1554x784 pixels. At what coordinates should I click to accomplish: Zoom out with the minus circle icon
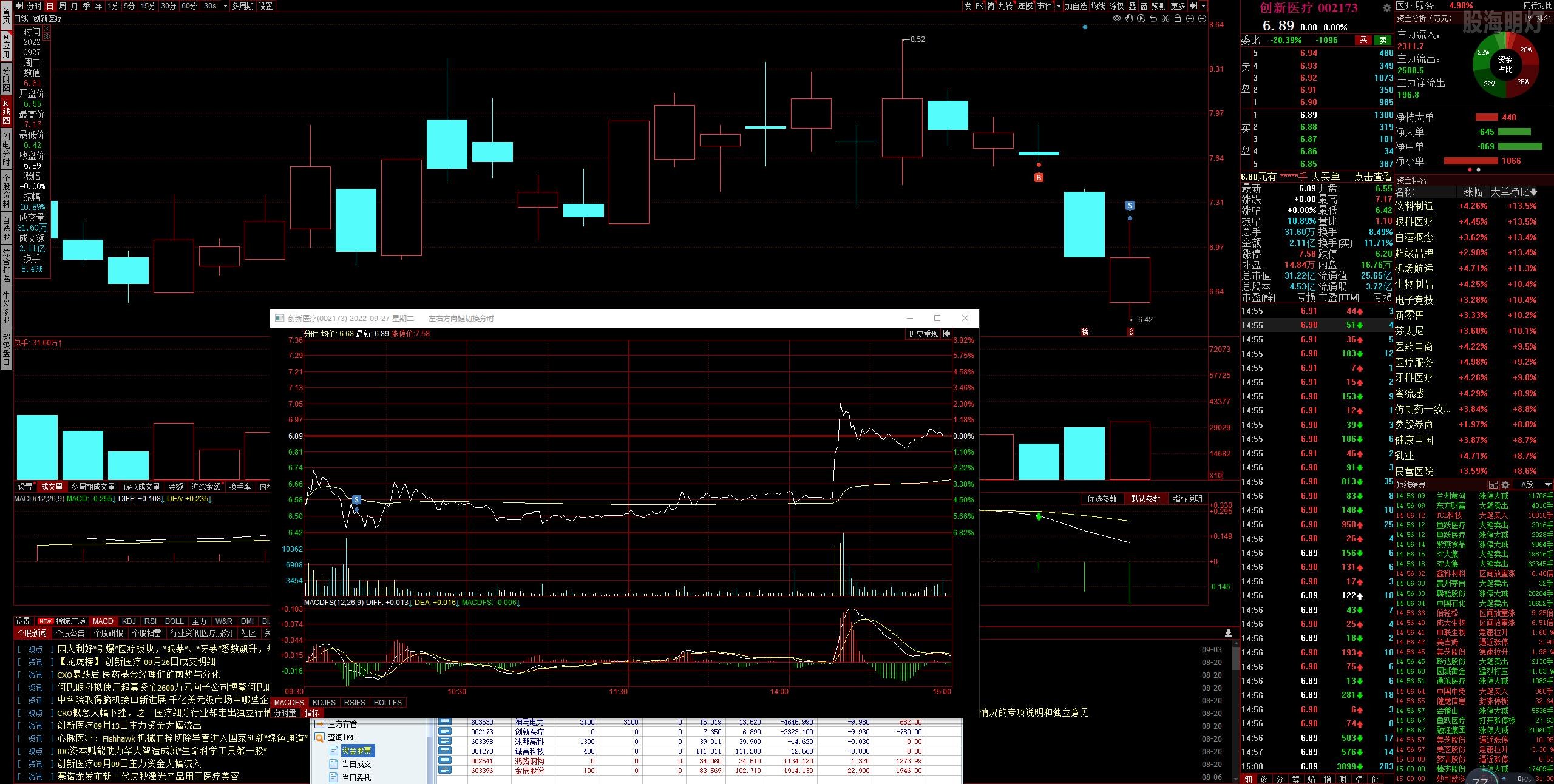pyautogui.click(x=1202, y=19)
